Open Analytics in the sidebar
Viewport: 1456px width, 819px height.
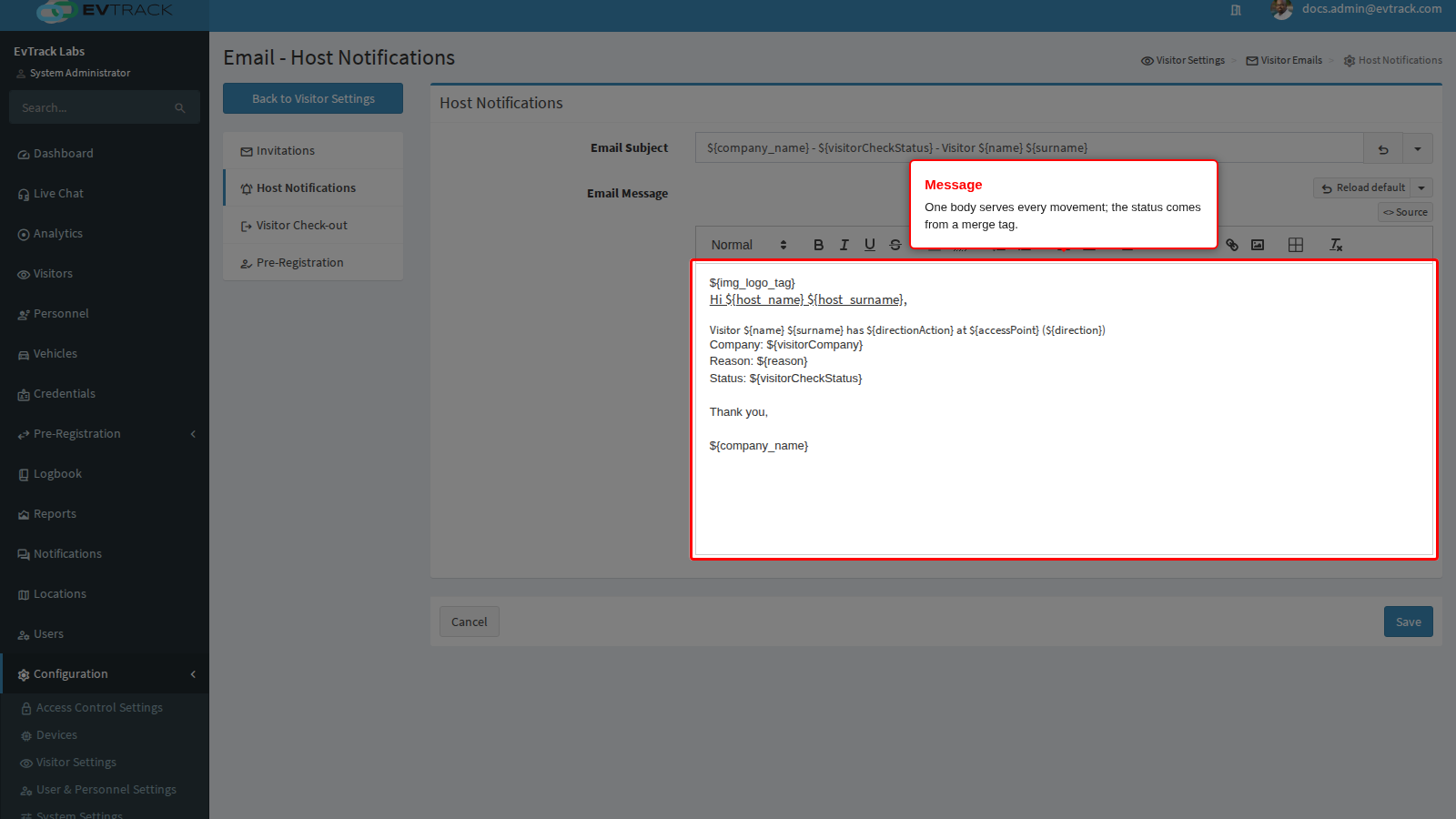click(x=105, y=234)
